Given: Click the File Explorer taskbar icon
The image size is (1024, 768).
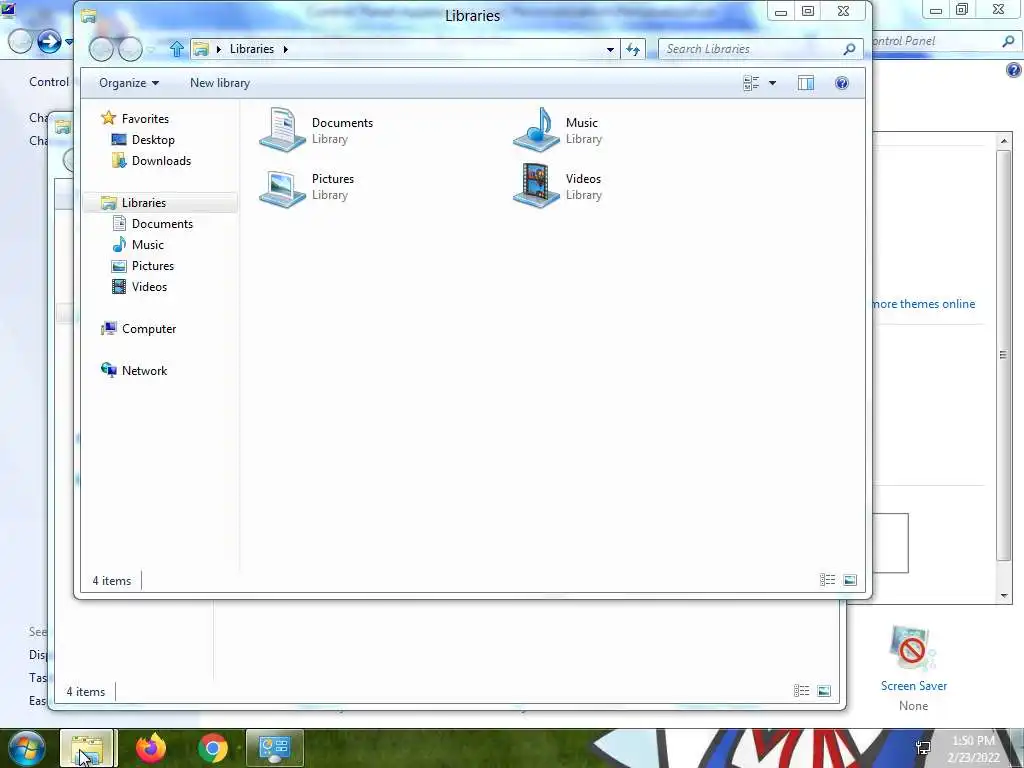Looking at the screenshot, I should pos(88,748).
